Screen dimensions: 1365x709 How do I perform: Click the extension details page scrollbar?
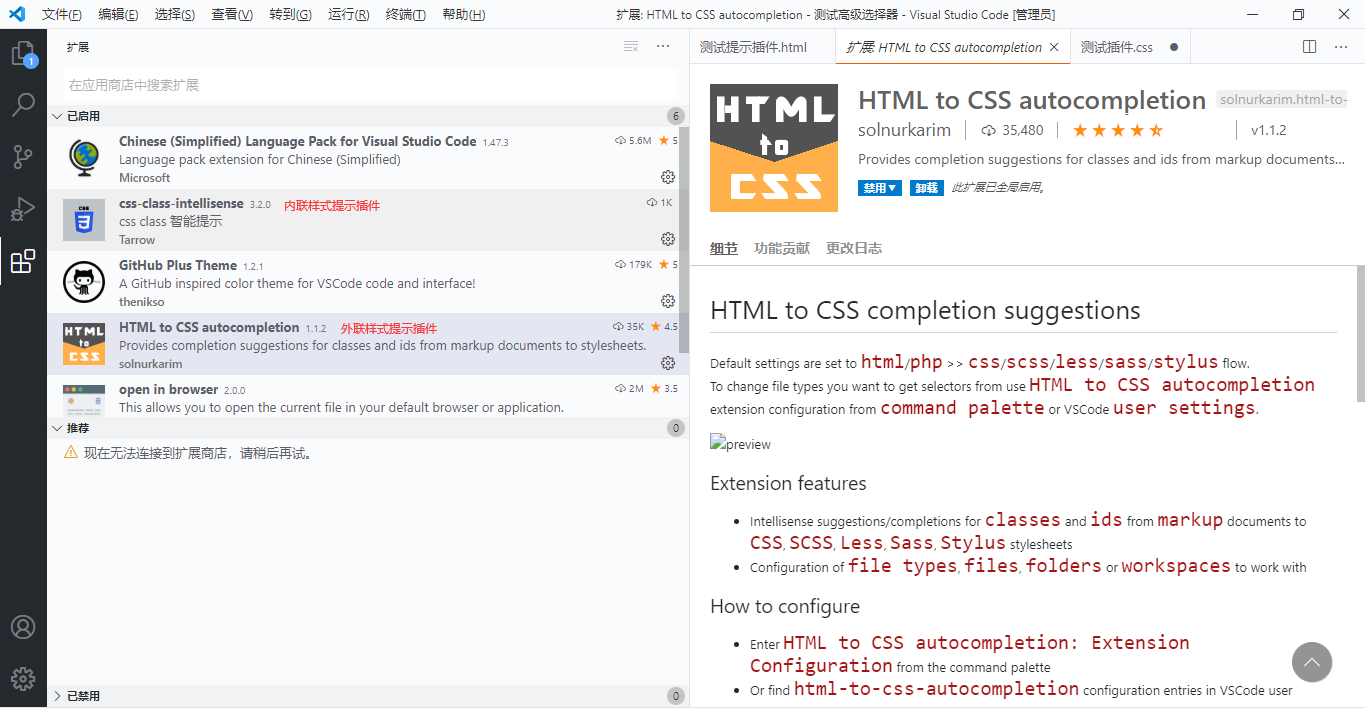pyautogui.click(x=1360, y=333)
